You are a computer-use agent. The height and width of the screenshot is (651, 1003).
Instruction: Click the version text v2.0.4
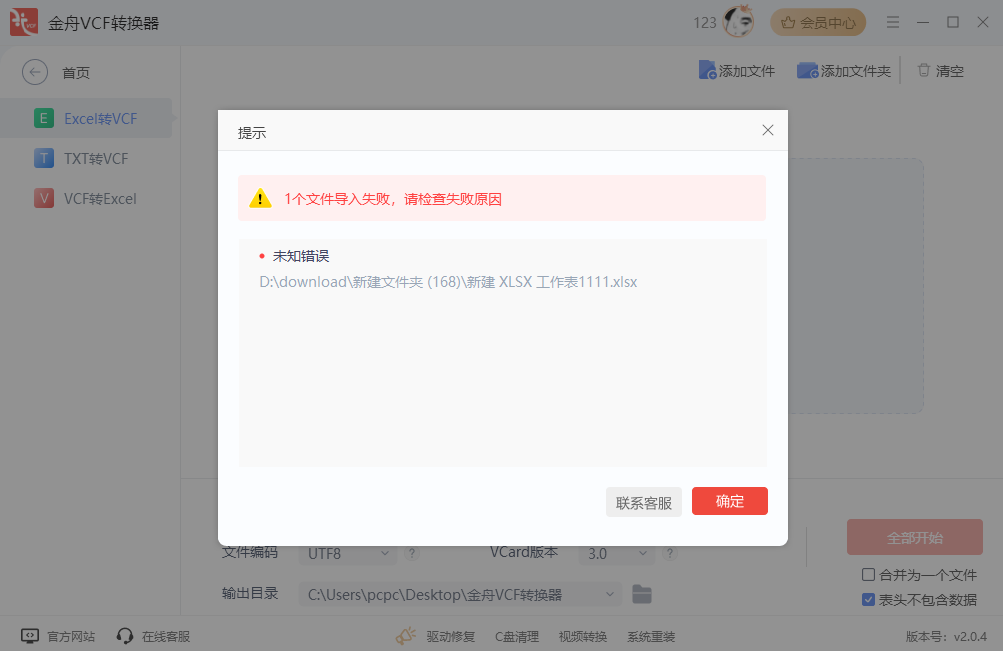click(970, 636)
